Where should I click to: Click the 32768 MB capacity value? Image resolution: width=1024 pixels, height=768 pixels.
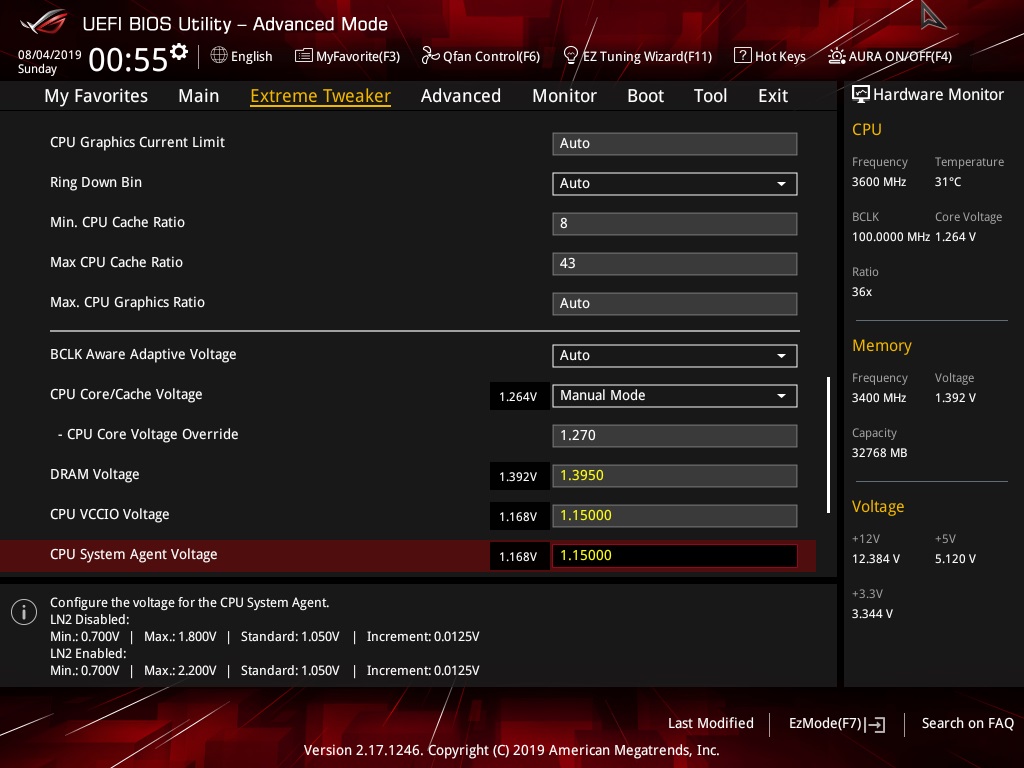[x=879, y=453]
